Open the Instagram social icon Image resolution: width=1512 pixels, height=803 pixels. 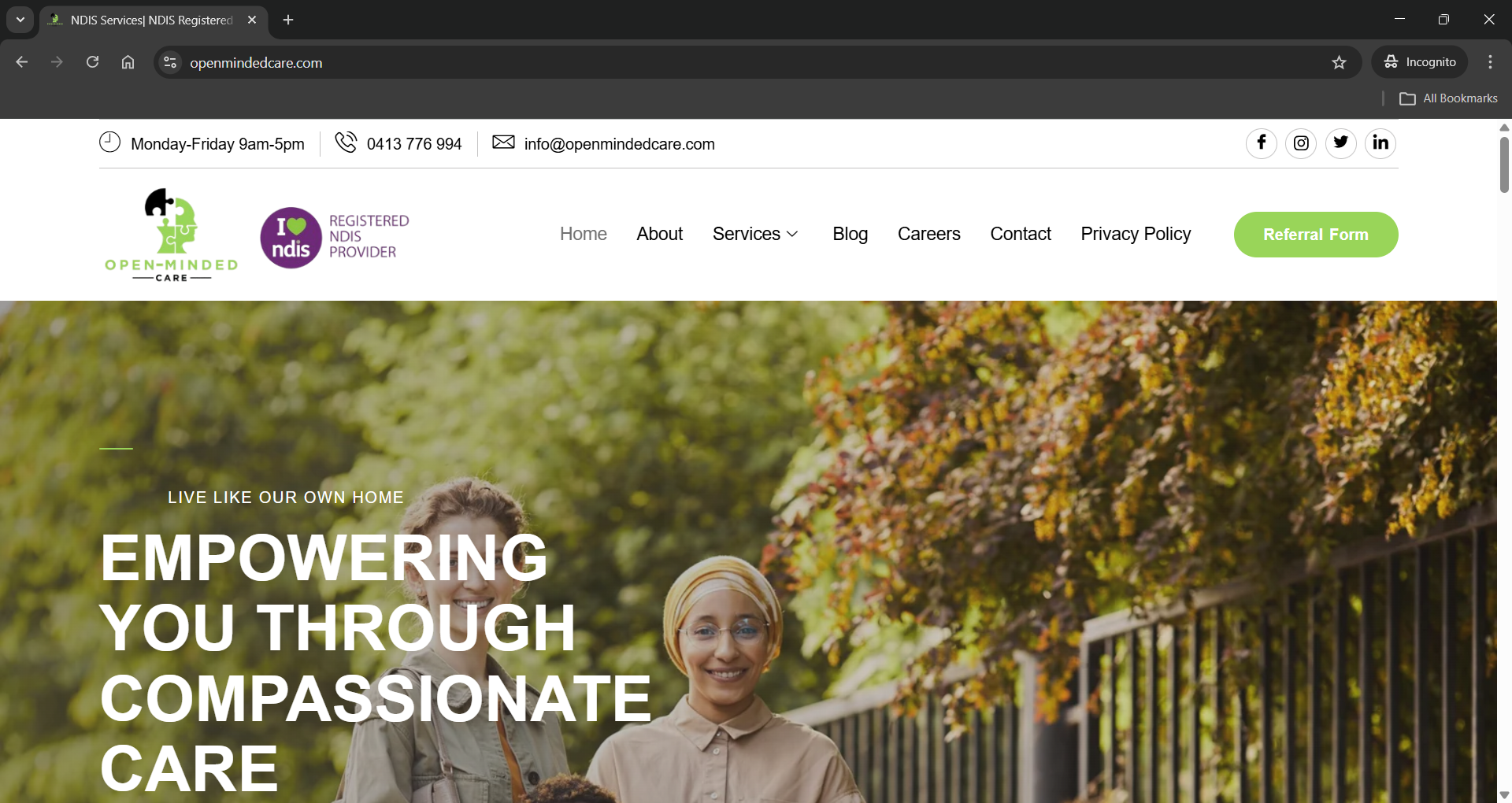[1301, 143]
